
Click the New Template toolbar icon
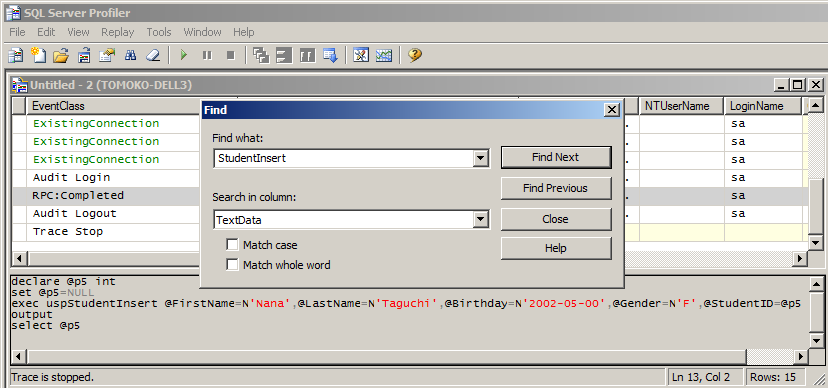(x=38, y=55)
